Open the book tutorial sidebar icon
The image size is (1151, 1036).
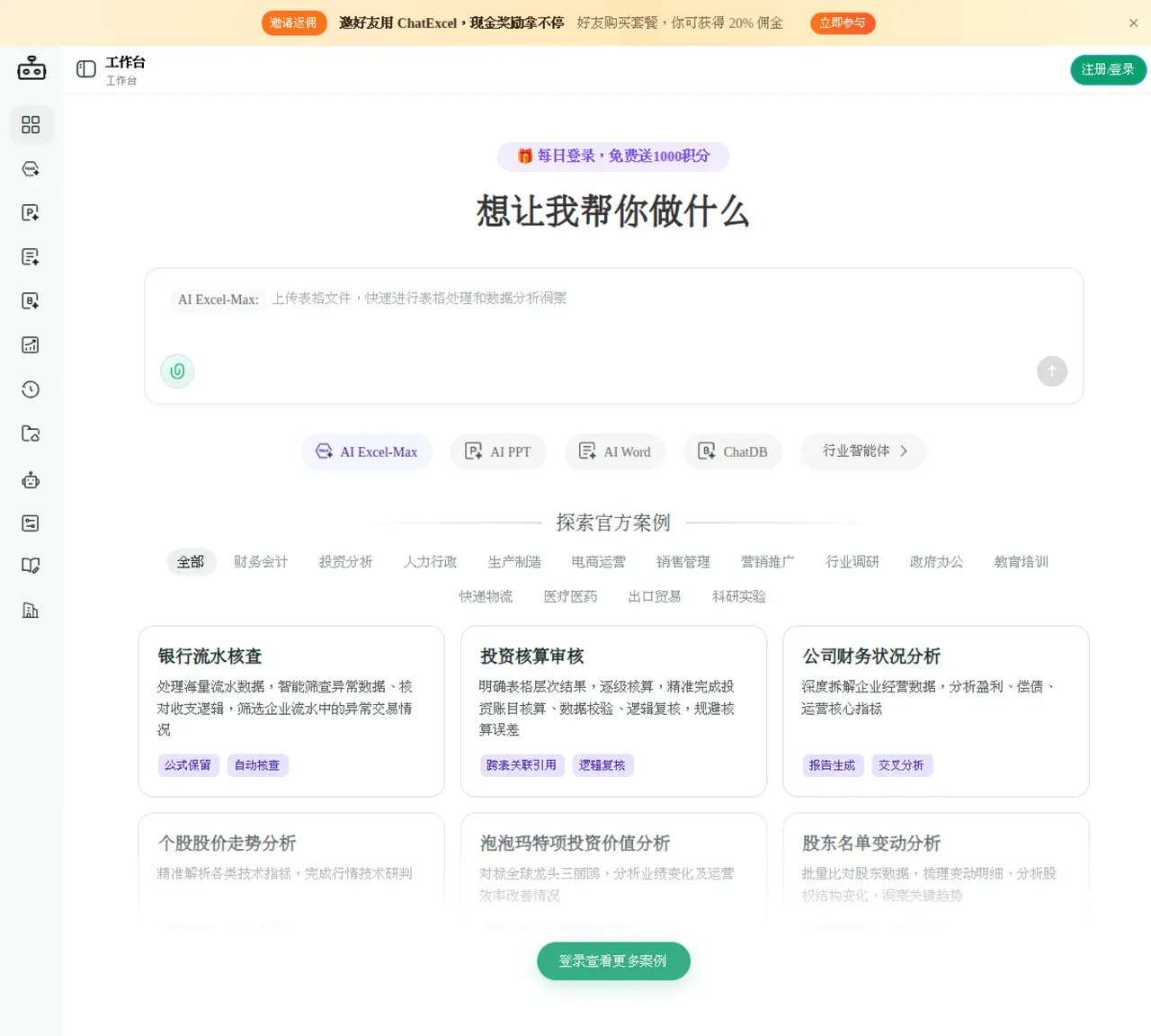click(x=31, y=566)
